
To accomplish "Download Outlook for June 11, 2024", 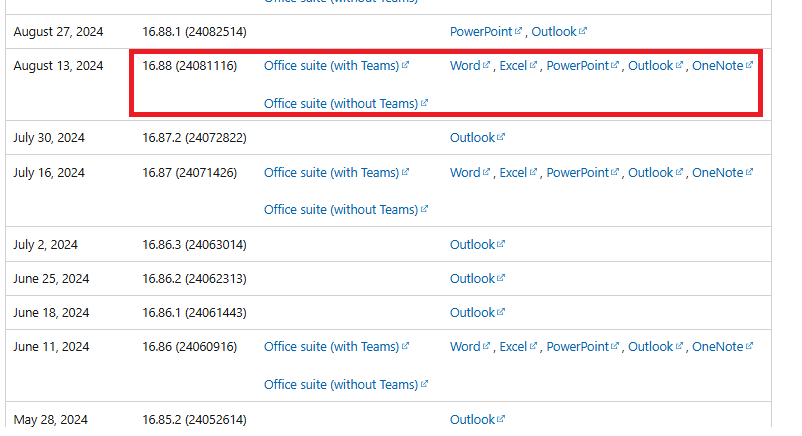I will (x=655, y=347).
